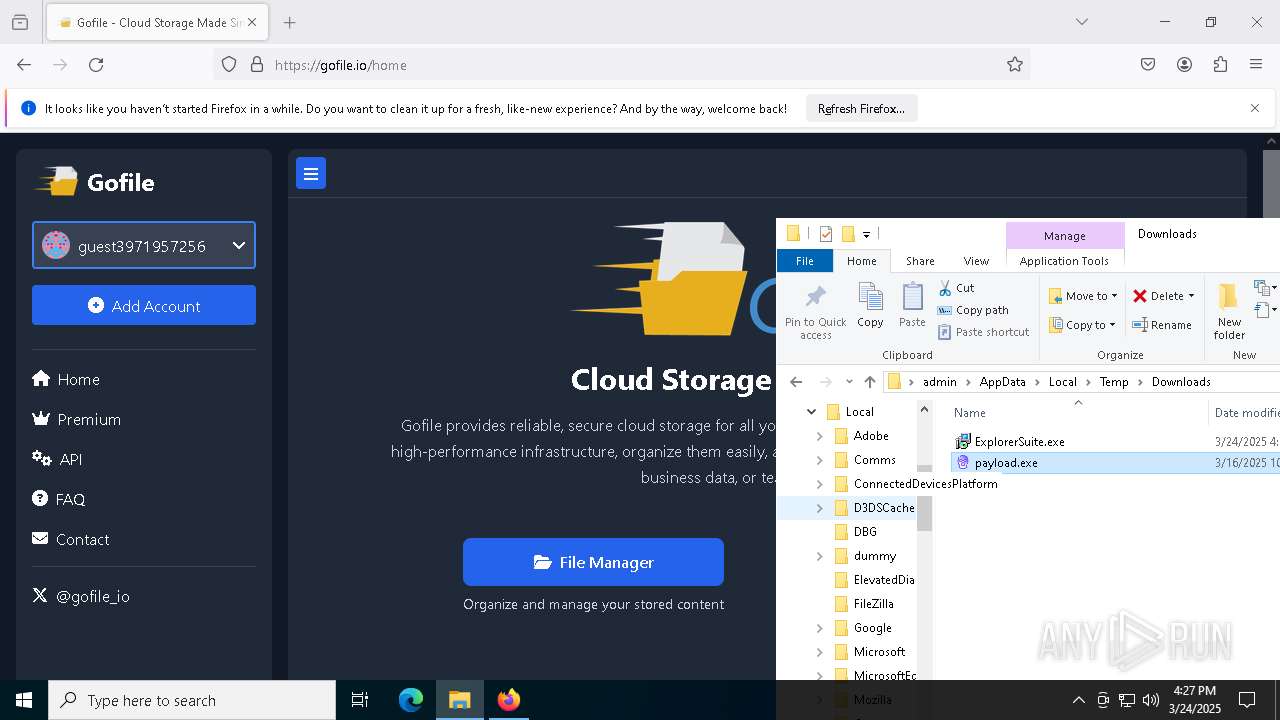Click AppData in the breadcrumb path
The width and height of the screenshot is (1280, 720).
point(1002,382)
